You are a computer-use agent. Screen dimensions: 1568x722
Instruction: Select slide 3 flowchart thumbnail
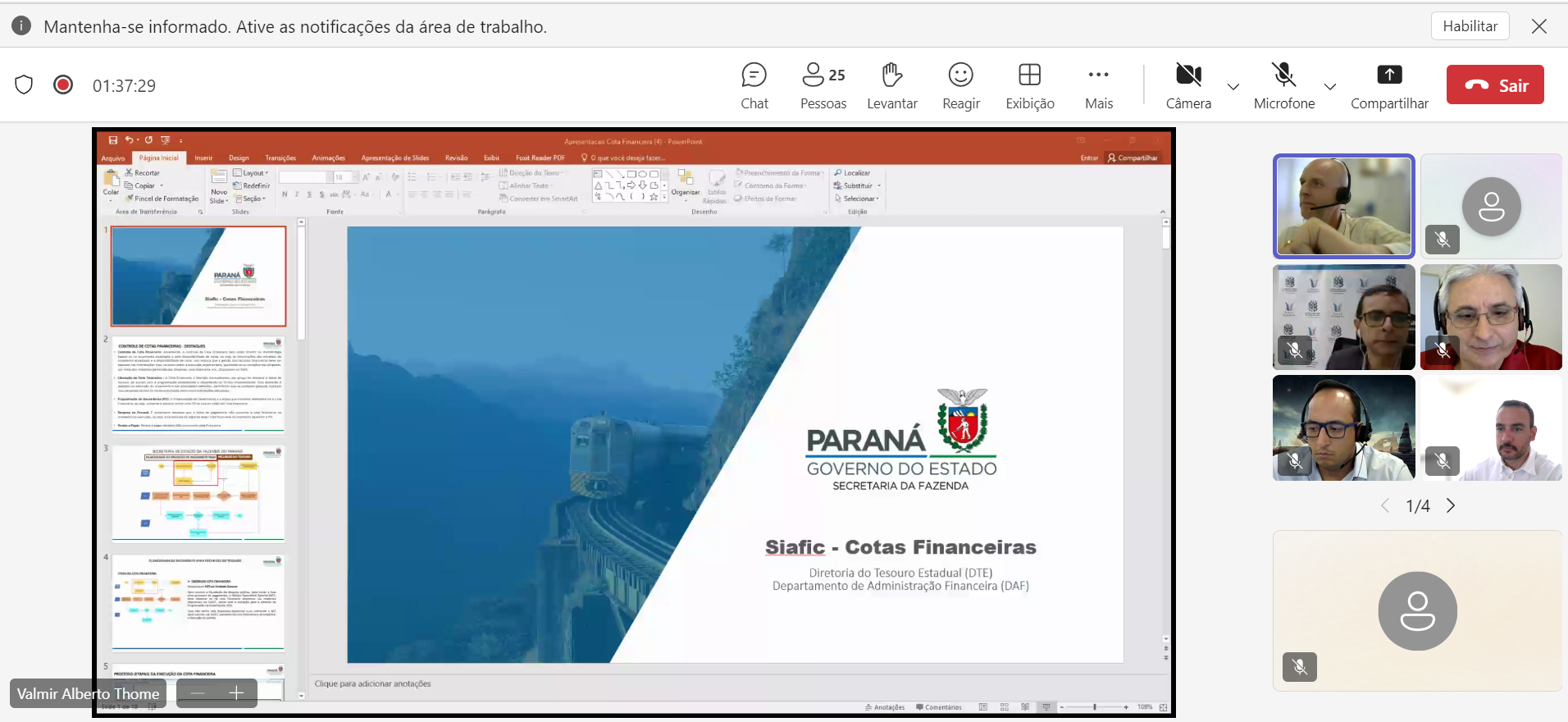(198, 493)
